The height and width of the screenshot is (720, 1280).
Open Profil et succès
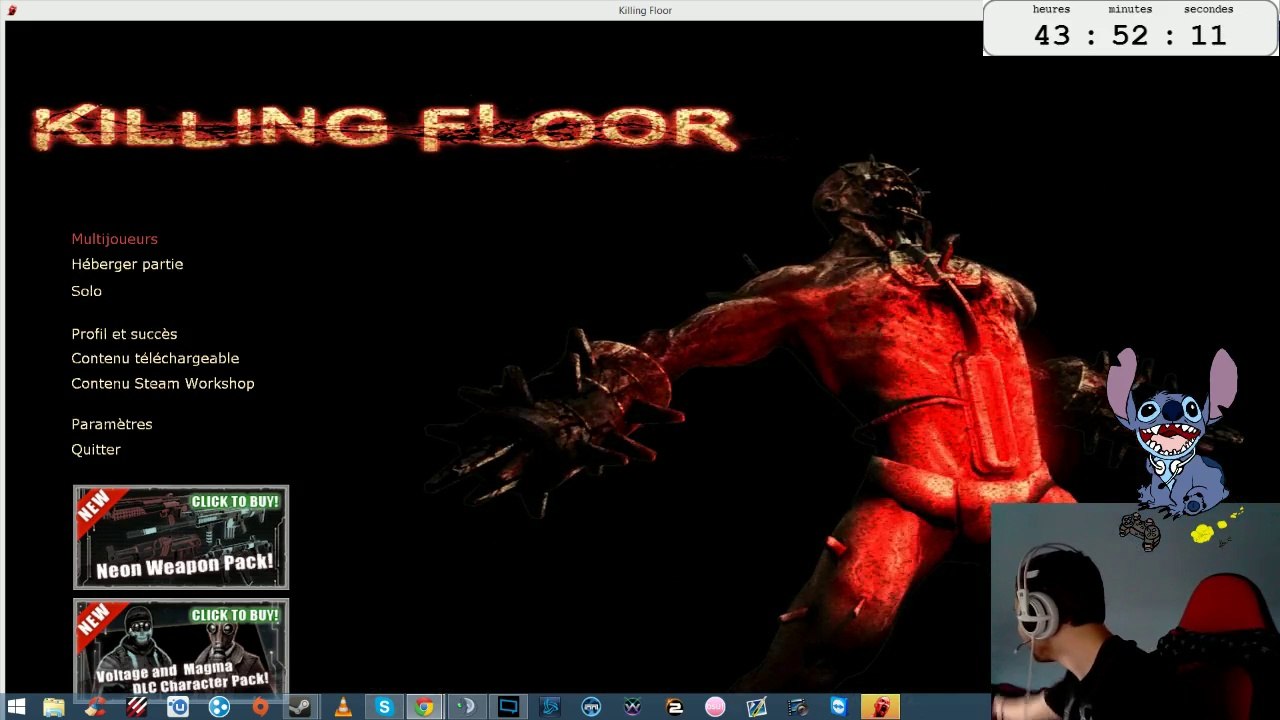pos(124,334)
